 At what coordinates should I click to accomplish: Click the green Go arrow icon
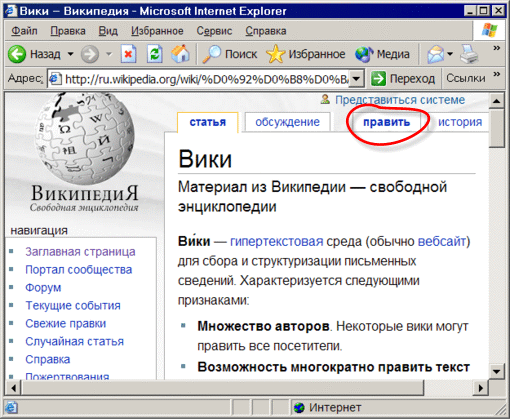[x=378, y=79]
